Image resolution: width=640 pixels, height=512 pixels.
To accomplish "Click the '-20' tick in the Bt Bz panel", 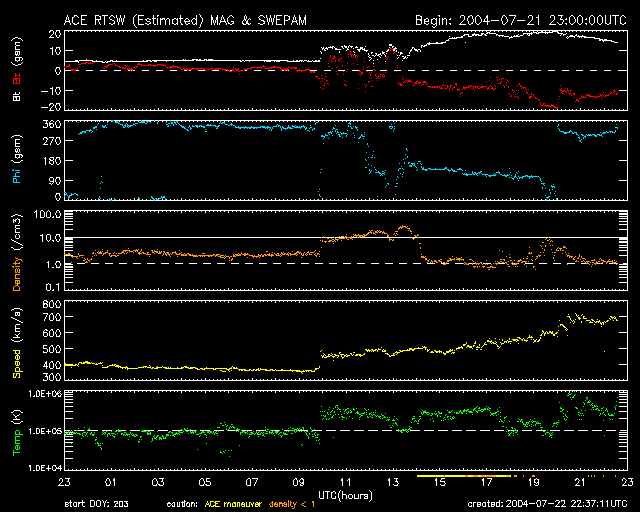I will point(51,107).
